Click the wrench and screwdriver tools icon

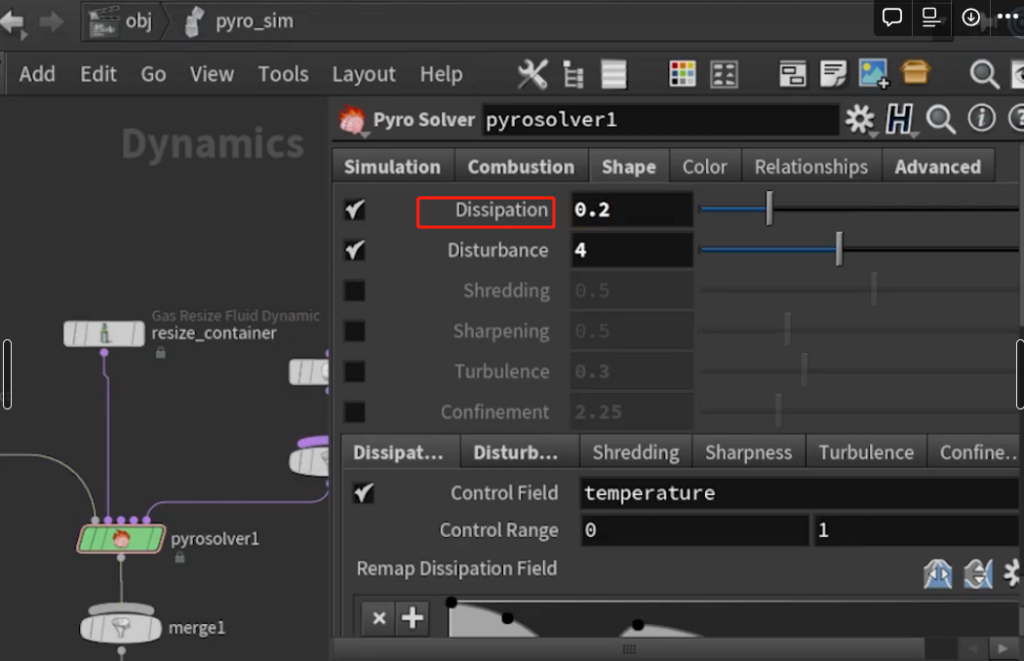532,74
